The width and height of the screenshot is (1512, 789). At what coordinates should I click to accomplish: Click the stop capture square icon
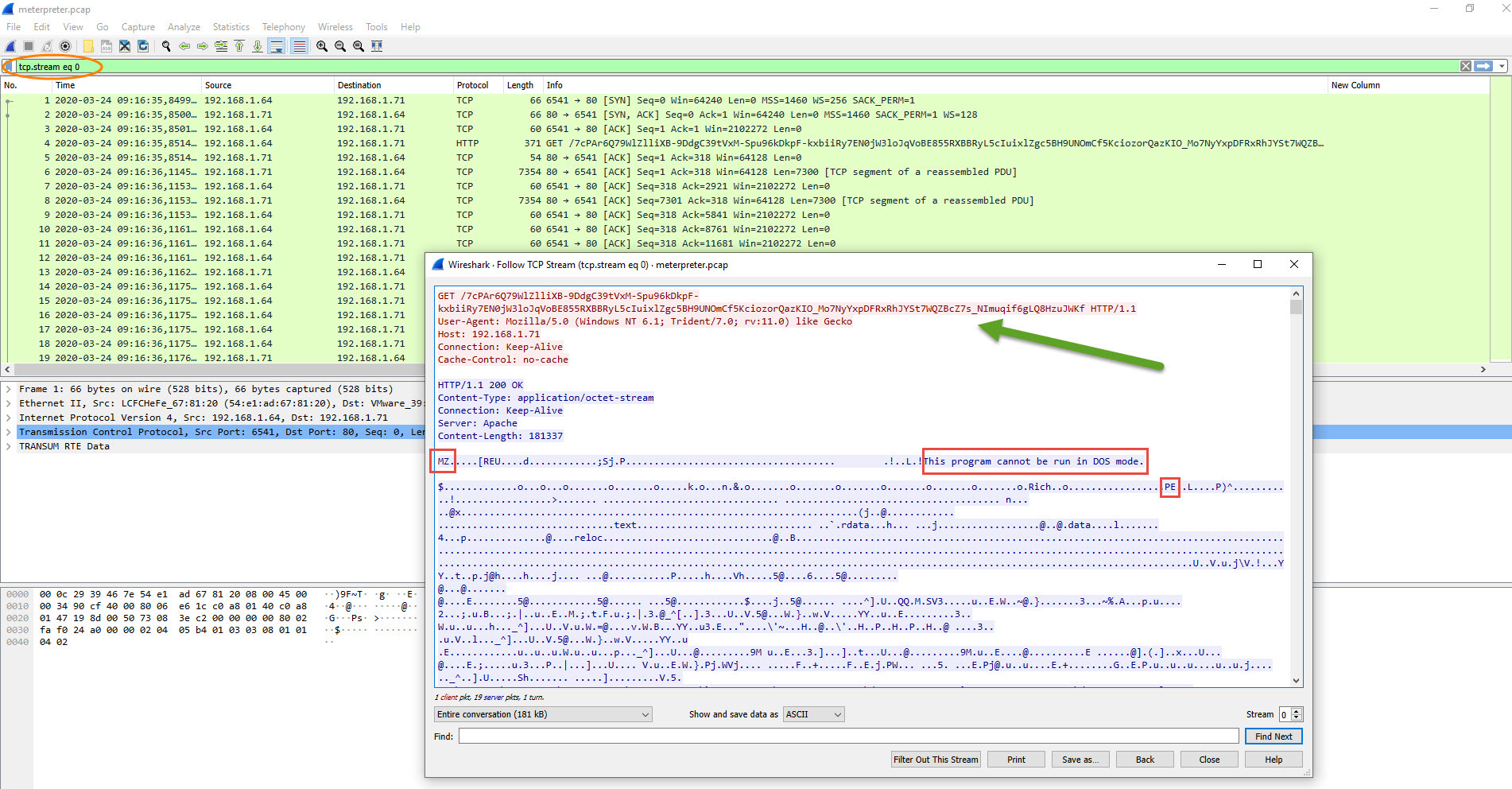(29, 46)
